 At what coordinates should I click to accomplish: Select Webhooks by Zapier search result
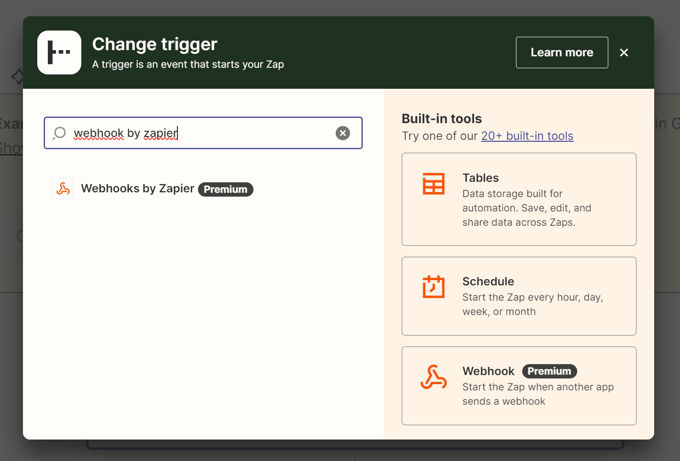(x=153, y=189)
